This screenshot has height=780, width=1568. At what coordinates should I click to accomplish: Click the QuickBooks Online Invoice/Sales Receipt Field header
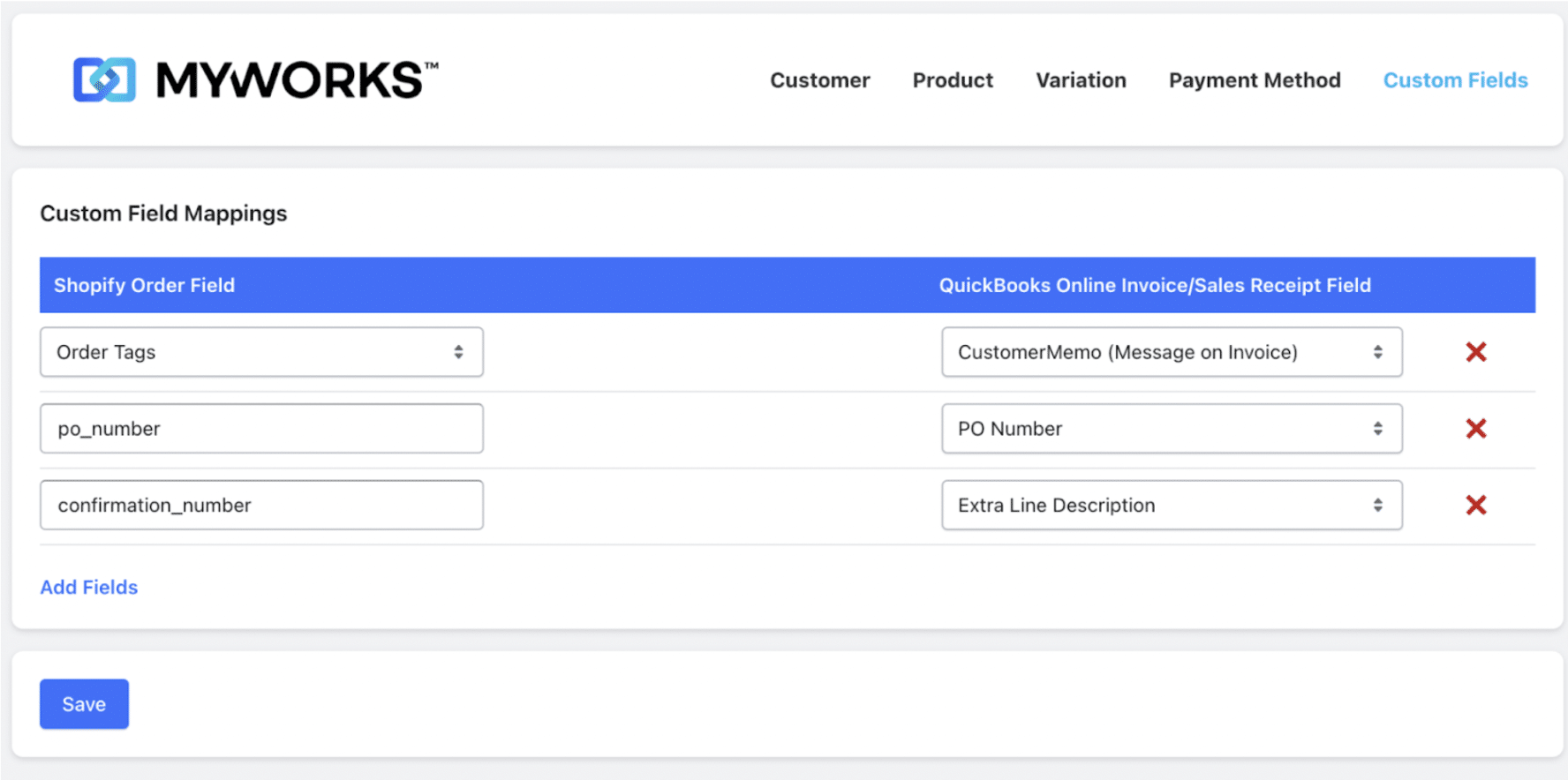coord(1154,286)
